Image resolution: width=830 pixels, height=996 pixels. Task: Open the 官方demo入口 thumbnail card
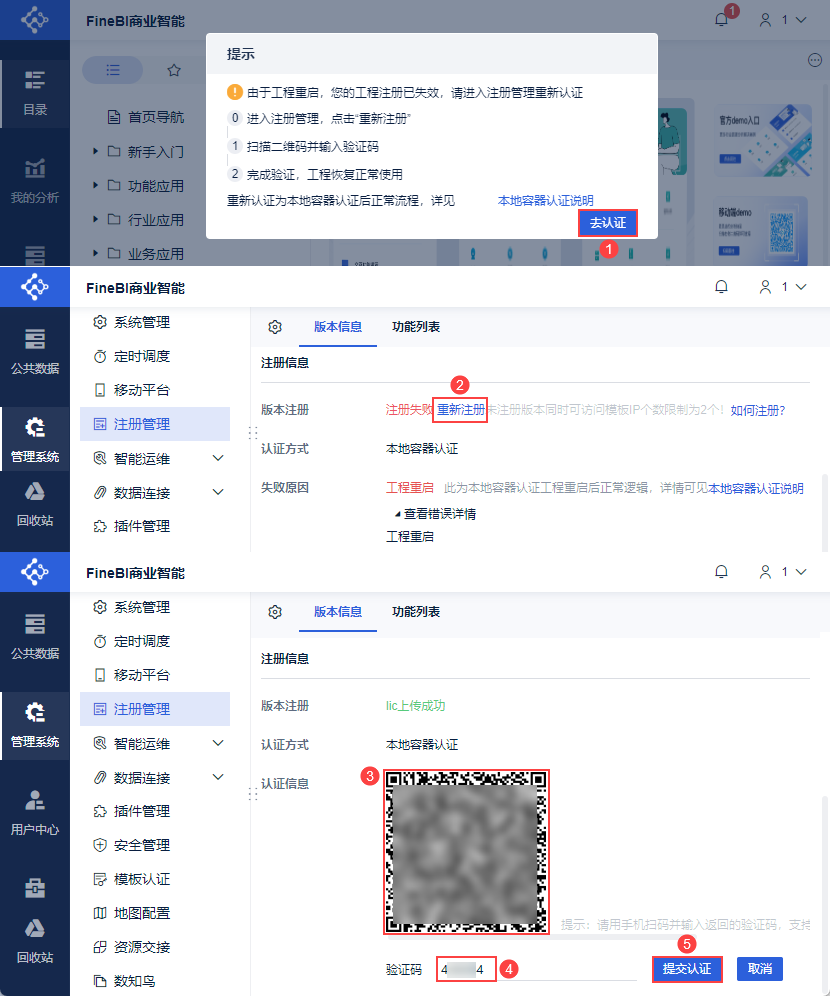coord(765,141)
